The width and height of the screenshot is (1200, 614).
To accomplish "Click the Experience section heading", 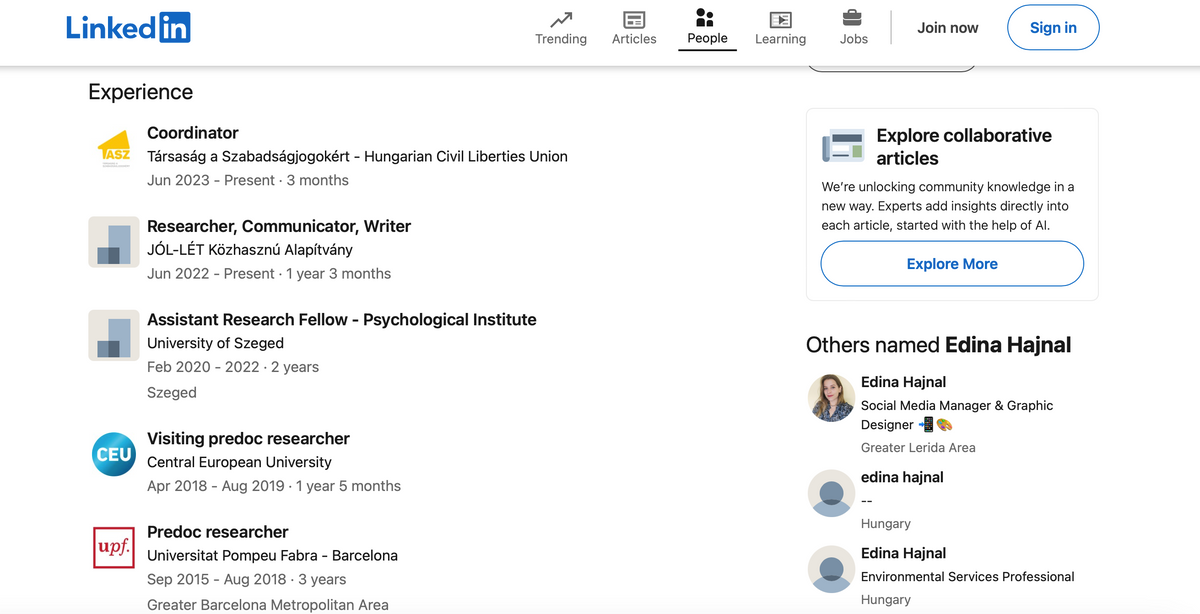I will click(141, 92).
